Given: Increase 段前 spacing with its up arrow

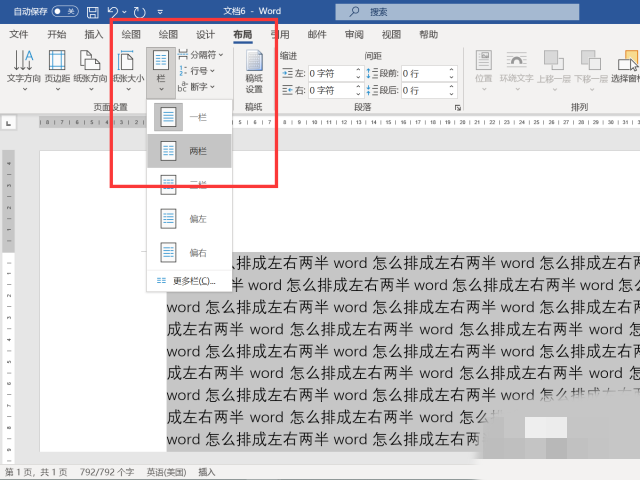Looking at the screenshot, I should pos(451,70).
